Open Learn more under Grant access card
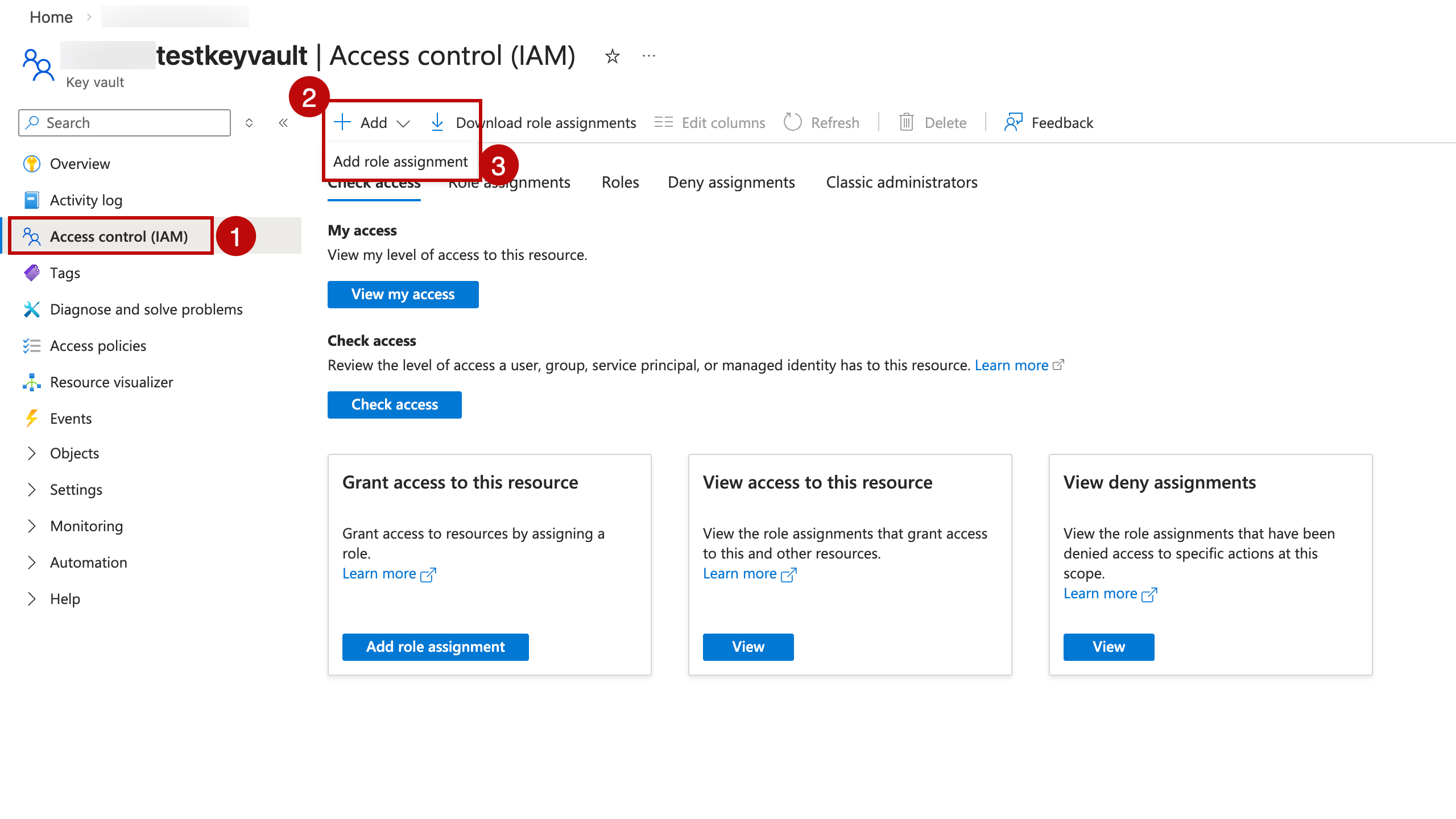Screen dimensions: 1456x819 tap(380, 573)
